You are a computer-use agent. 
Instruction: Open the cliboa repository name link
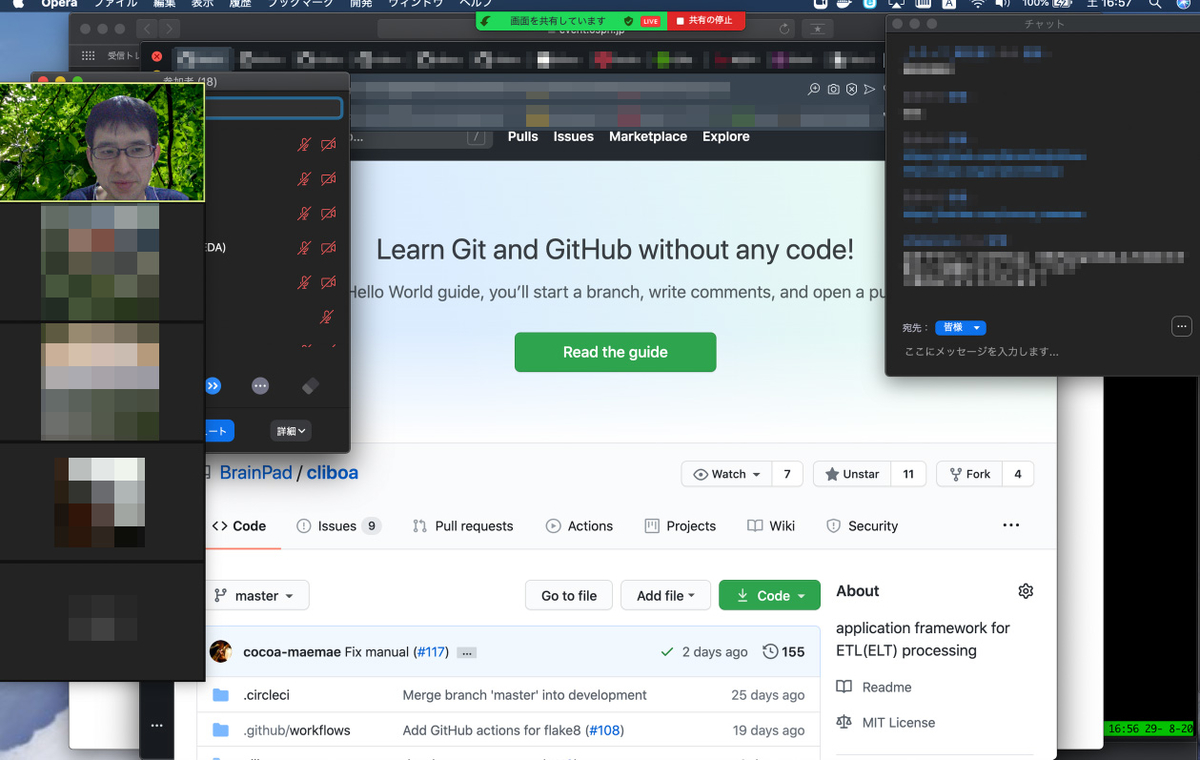[x=332, y=473]
